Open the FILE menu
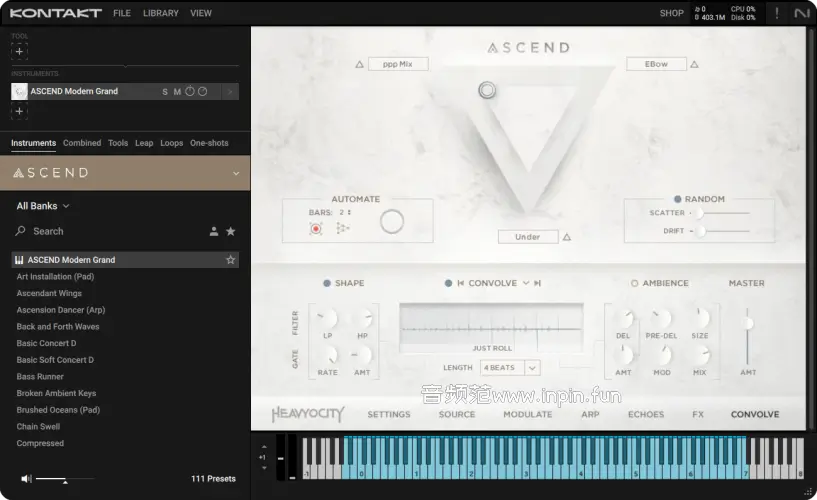Viewport: 817px width, 500px height. [122, 13]
